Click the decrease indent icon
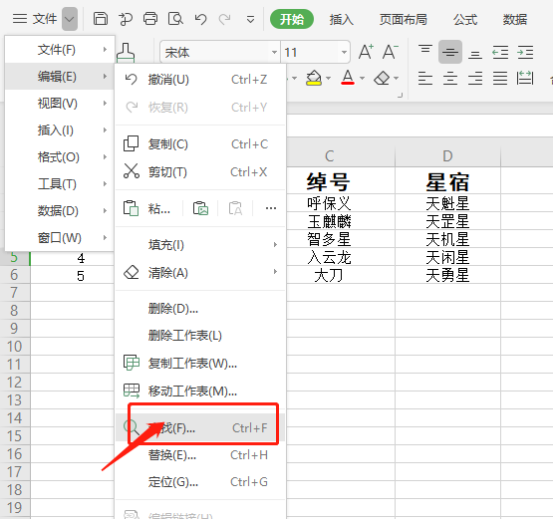 pos(500,53)
